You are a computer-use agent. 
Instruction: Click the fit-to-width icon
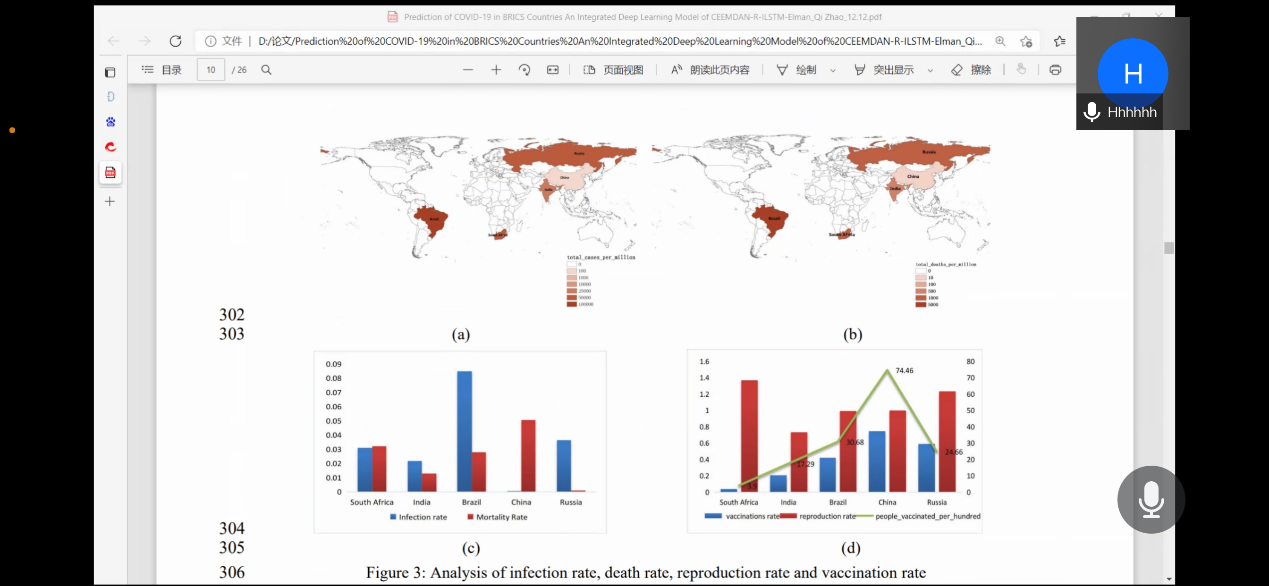(552, 70)
